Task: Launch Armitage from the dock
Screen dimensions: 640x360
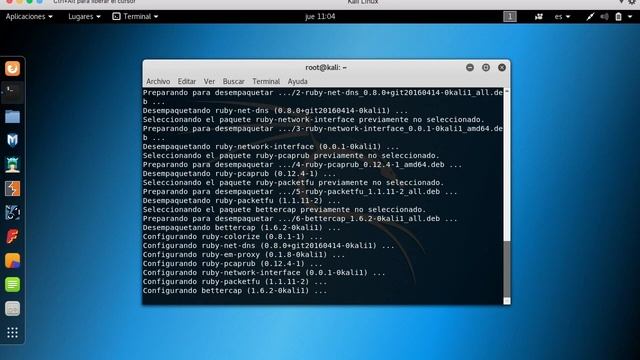Action: [12, 165]
